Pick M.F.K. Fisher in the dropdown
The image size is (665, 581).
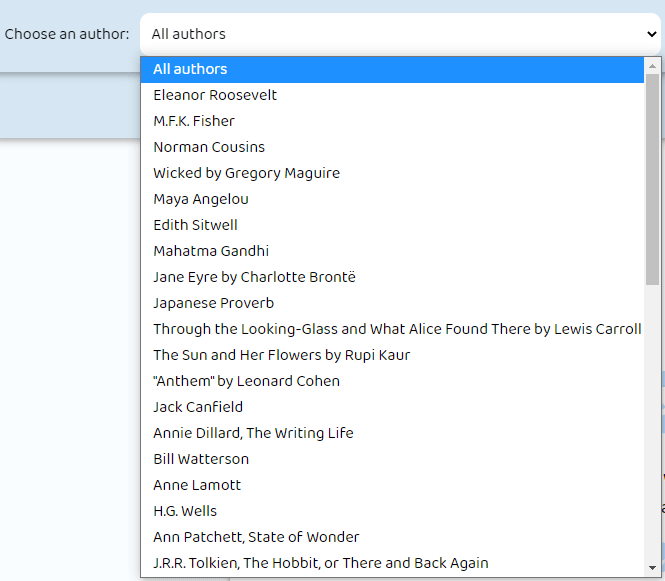click(x=392, y=121)
